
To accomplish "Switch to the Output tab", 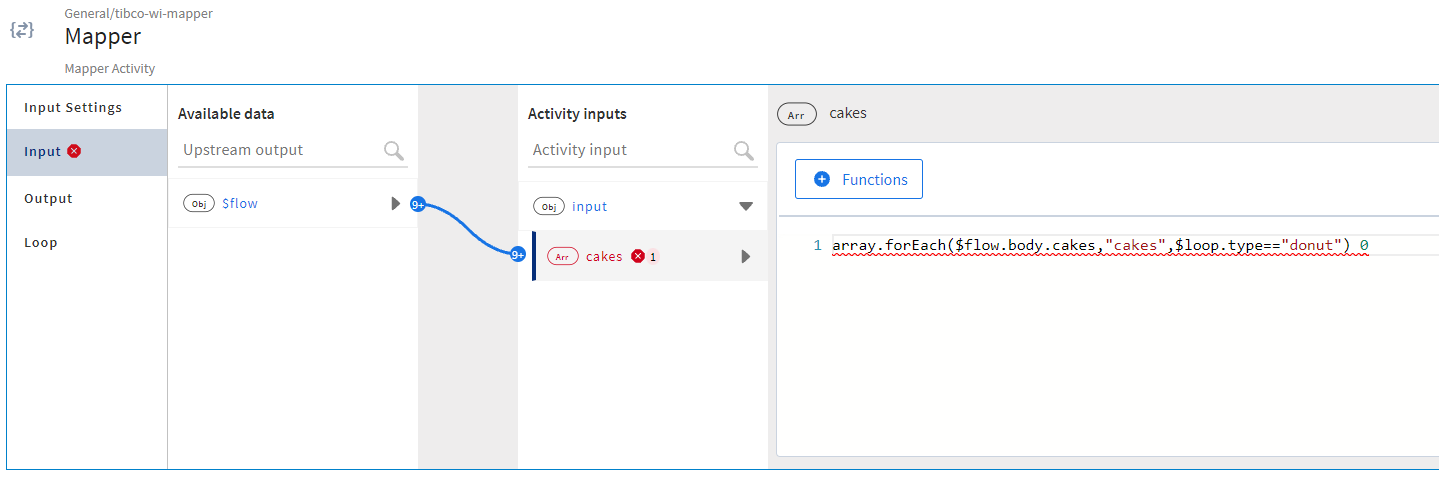I will pyautogui.click(x=48, y=199).
